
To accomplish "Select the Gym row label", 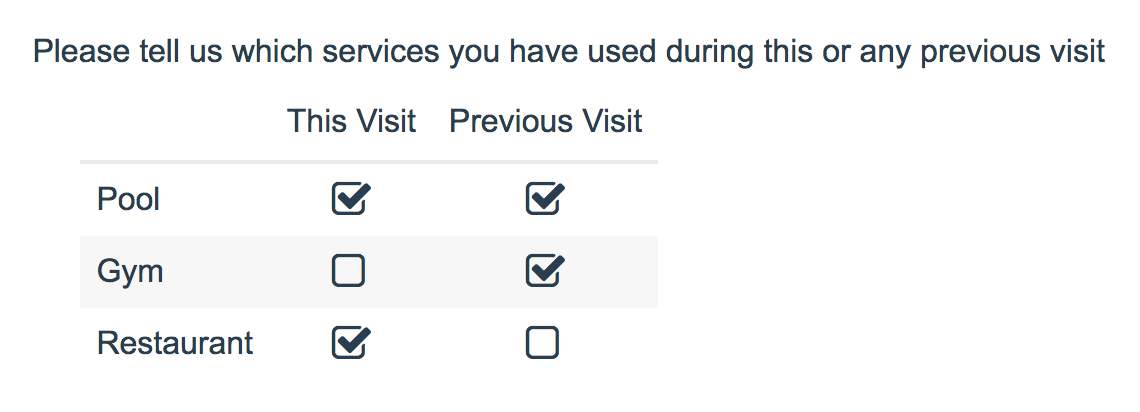I will point(129,272).
